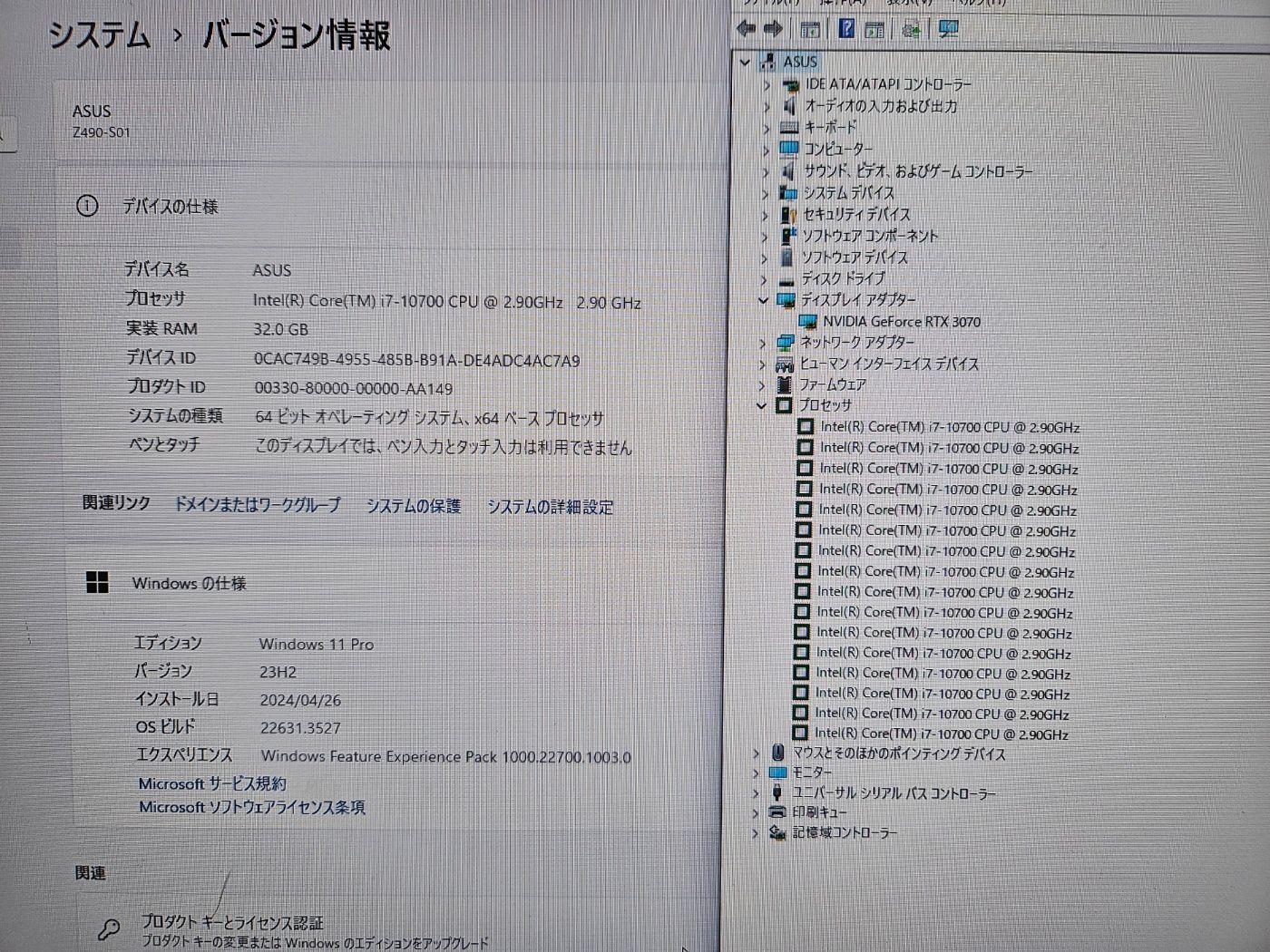Screen dimensions: 1270x952
Task: Collapse the プロセッサ node chevron
Action: [762, 406]
